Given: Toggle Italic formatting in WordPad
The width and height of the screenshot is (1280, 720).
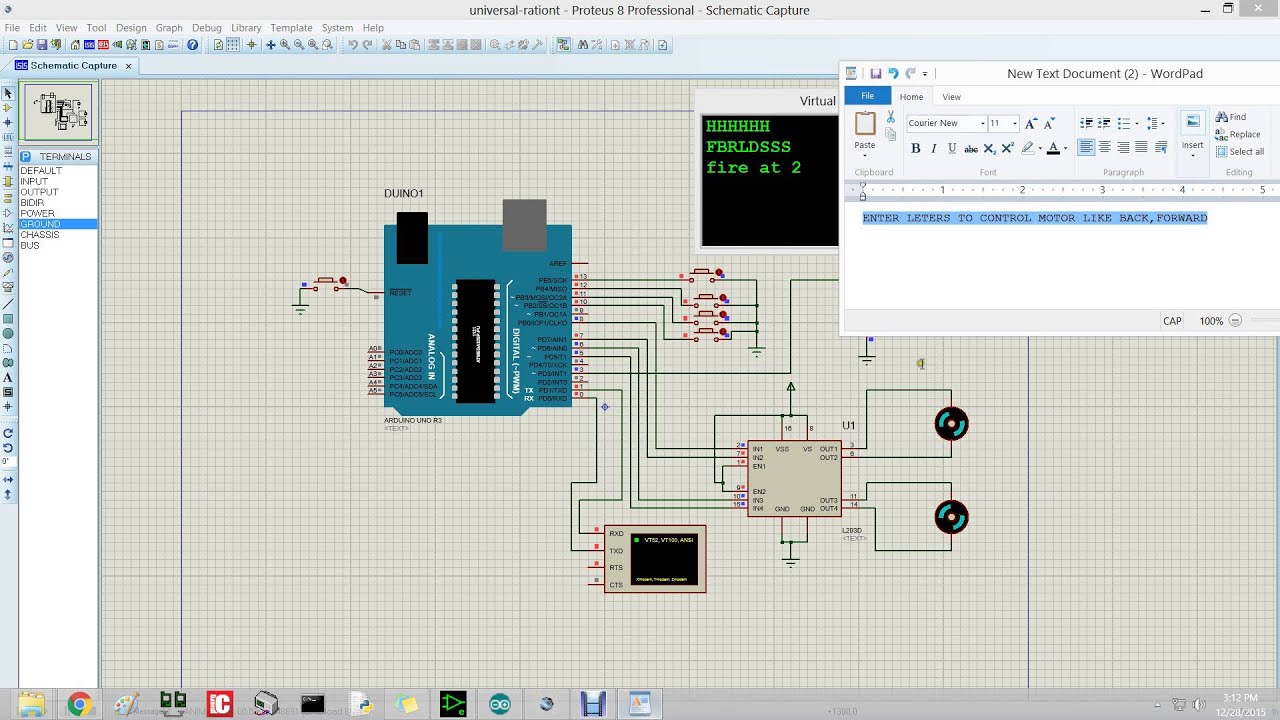Looking at the screenshot, I should pos(934,148).
